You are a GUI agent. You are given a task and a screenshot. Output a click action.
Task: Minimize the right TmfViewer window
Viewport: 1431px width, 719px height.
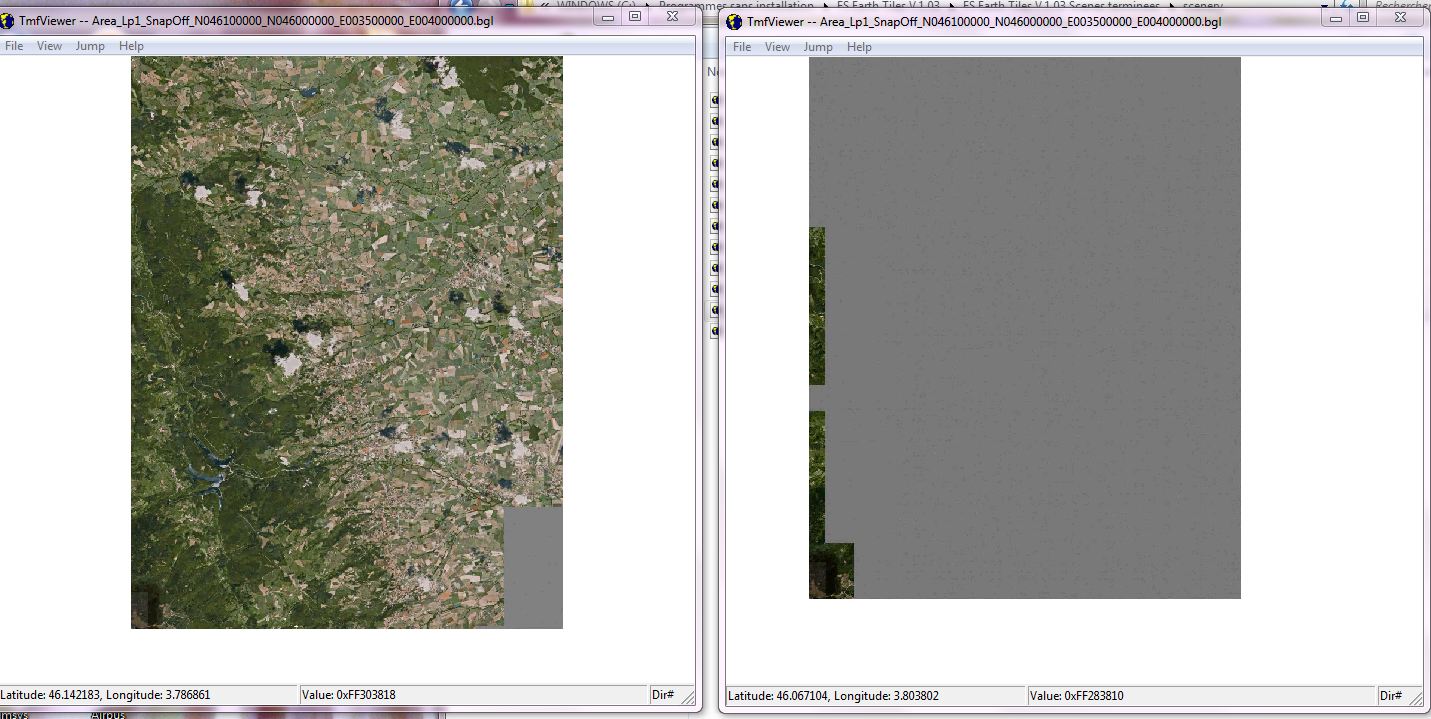tap(1335, 18)
